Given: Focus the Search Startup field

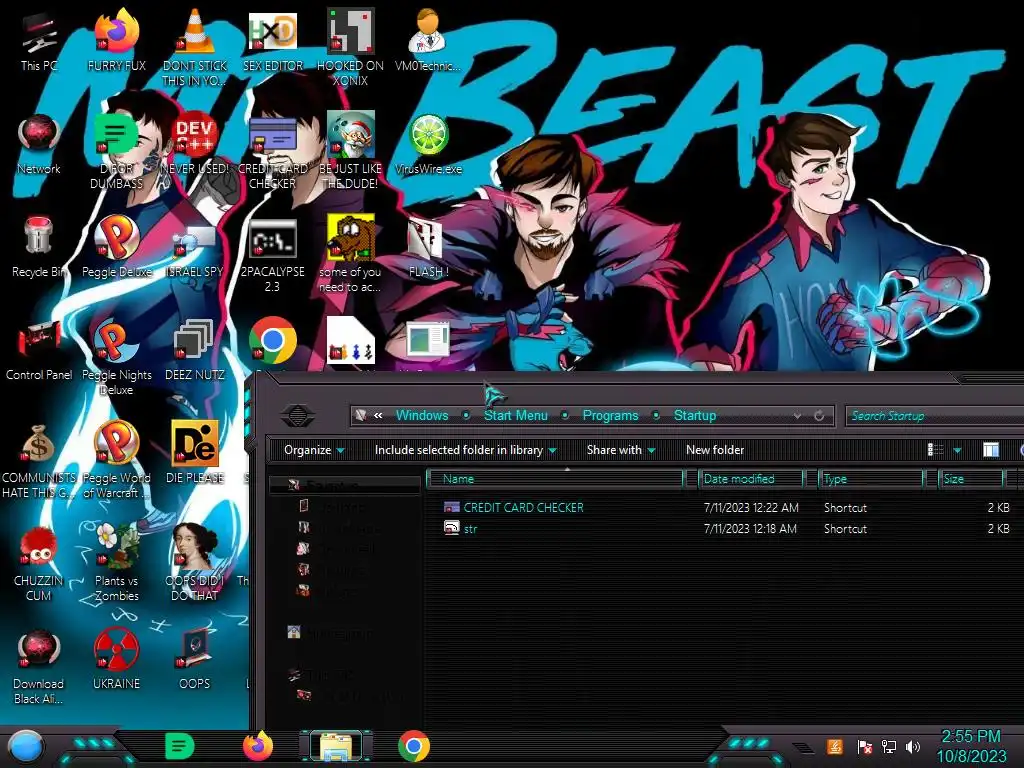Looking at the screenshot, I should pos(935,415).
